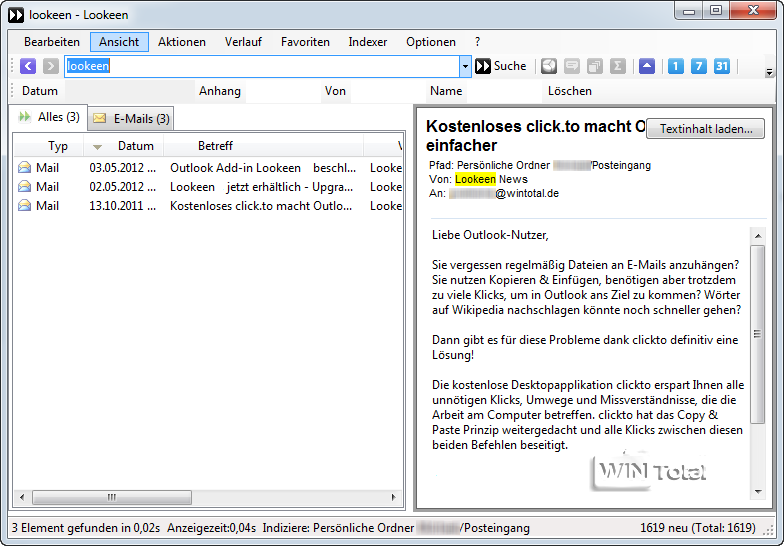Sort results by the Datum column header
The height and width of the screenshot is (546, 784).
124,146
